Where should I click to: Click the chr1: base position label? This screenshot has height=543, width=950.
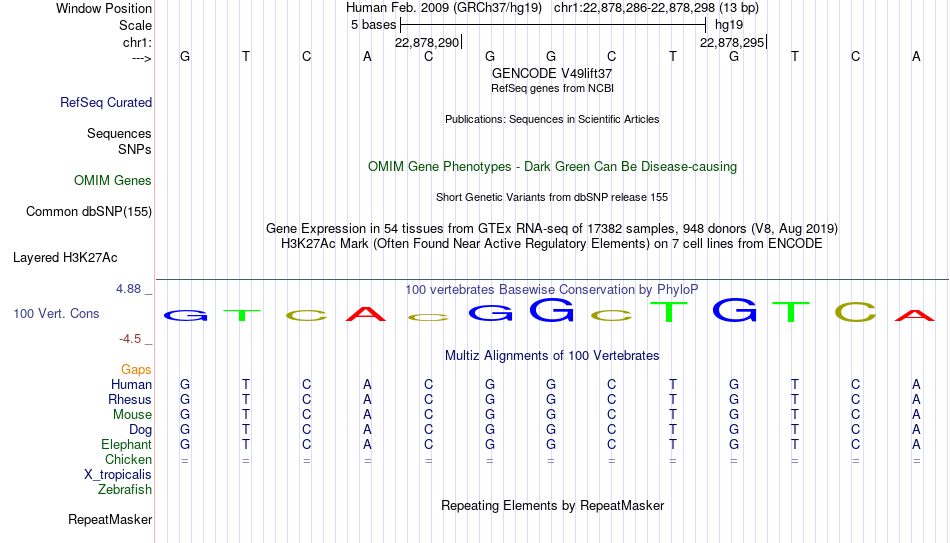pyautogui.click(x=138, y=42)
